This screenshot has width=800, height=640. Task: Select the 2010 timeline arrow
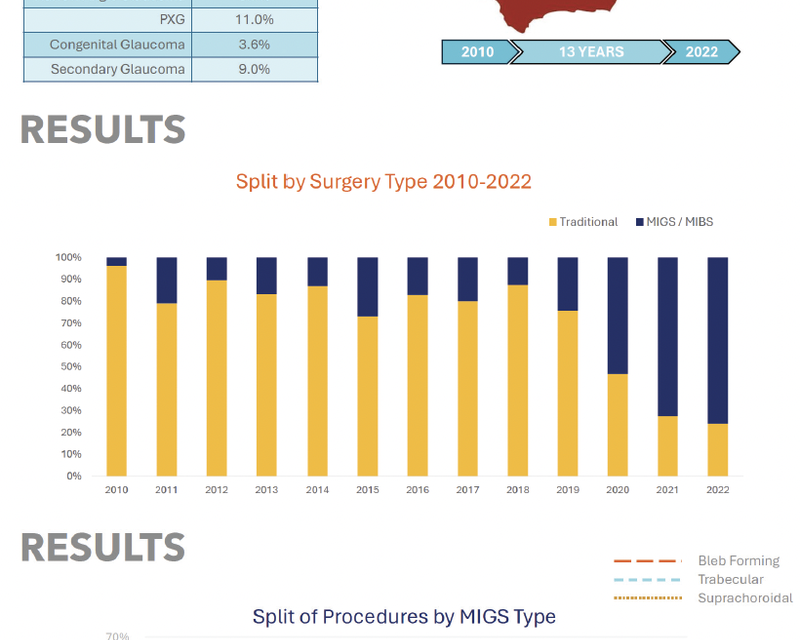(x=479, y=52)
